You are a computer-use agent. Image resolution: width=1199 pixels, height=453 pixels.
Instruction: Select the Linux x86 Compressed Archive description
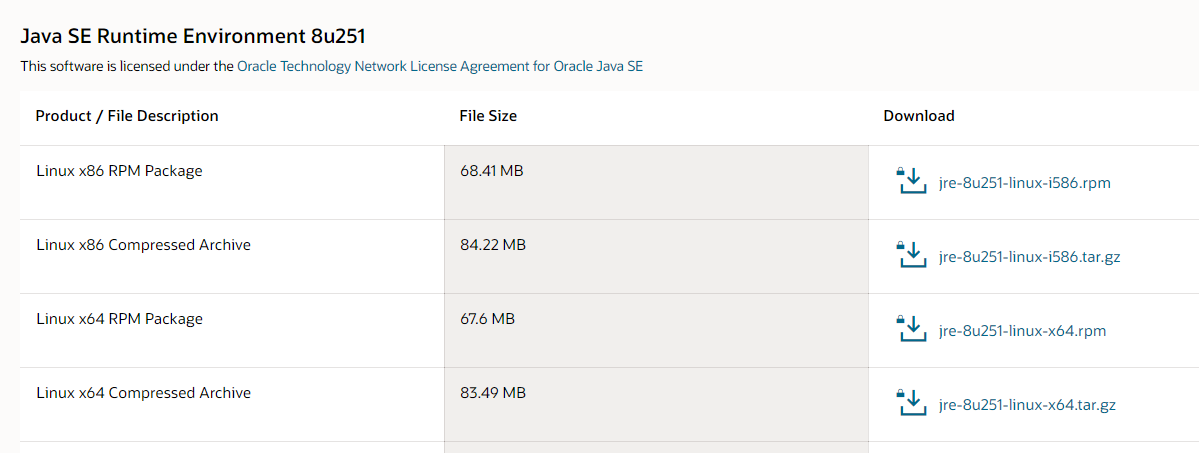click(x=144, y=246)
